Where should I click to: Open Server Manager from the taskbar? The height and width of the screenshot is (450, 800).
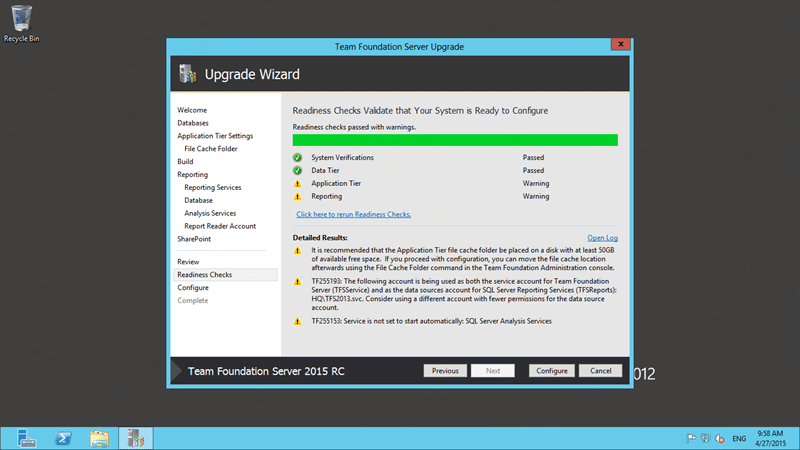click(26, 438)
